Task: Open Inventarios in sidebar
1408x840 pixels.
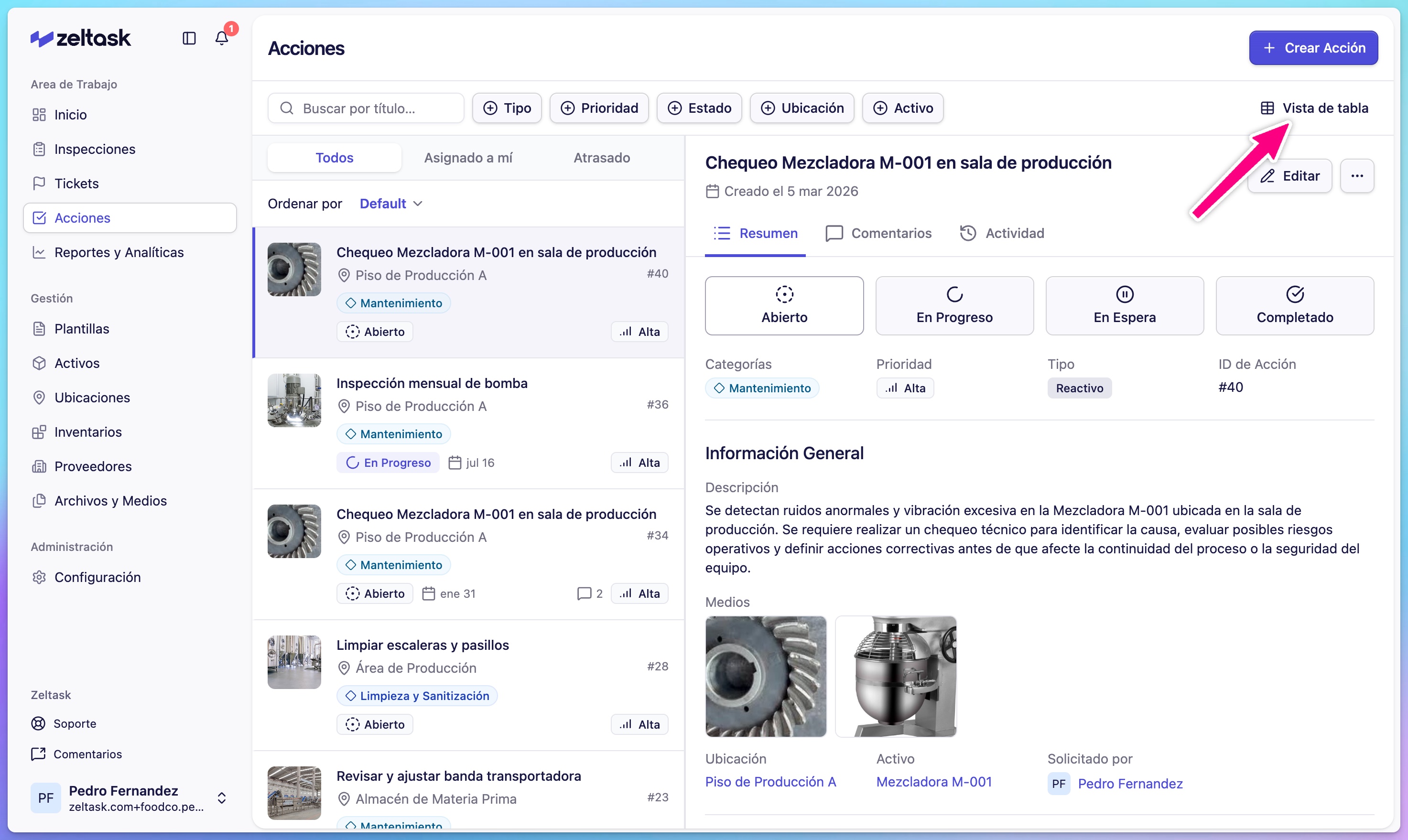Action: tap(130, 432)
